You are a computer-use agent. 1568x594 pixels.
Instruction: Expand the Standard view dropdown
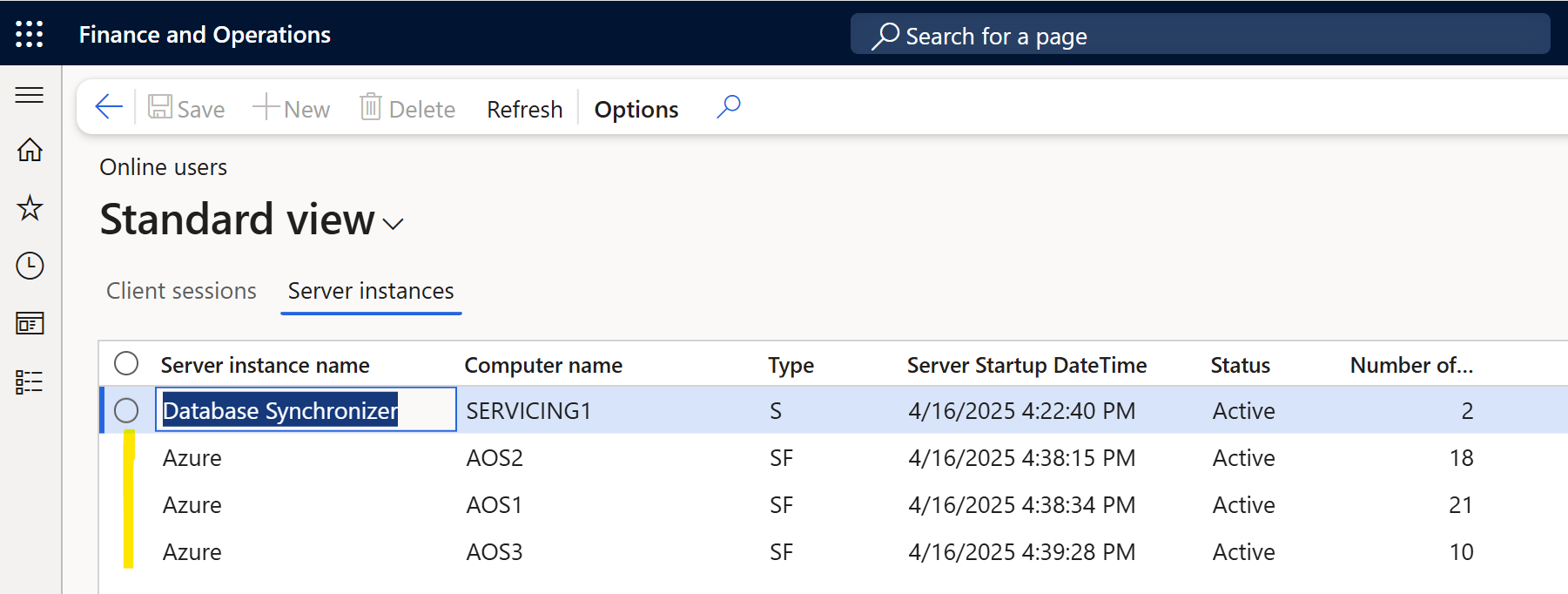tap(393, 224)
